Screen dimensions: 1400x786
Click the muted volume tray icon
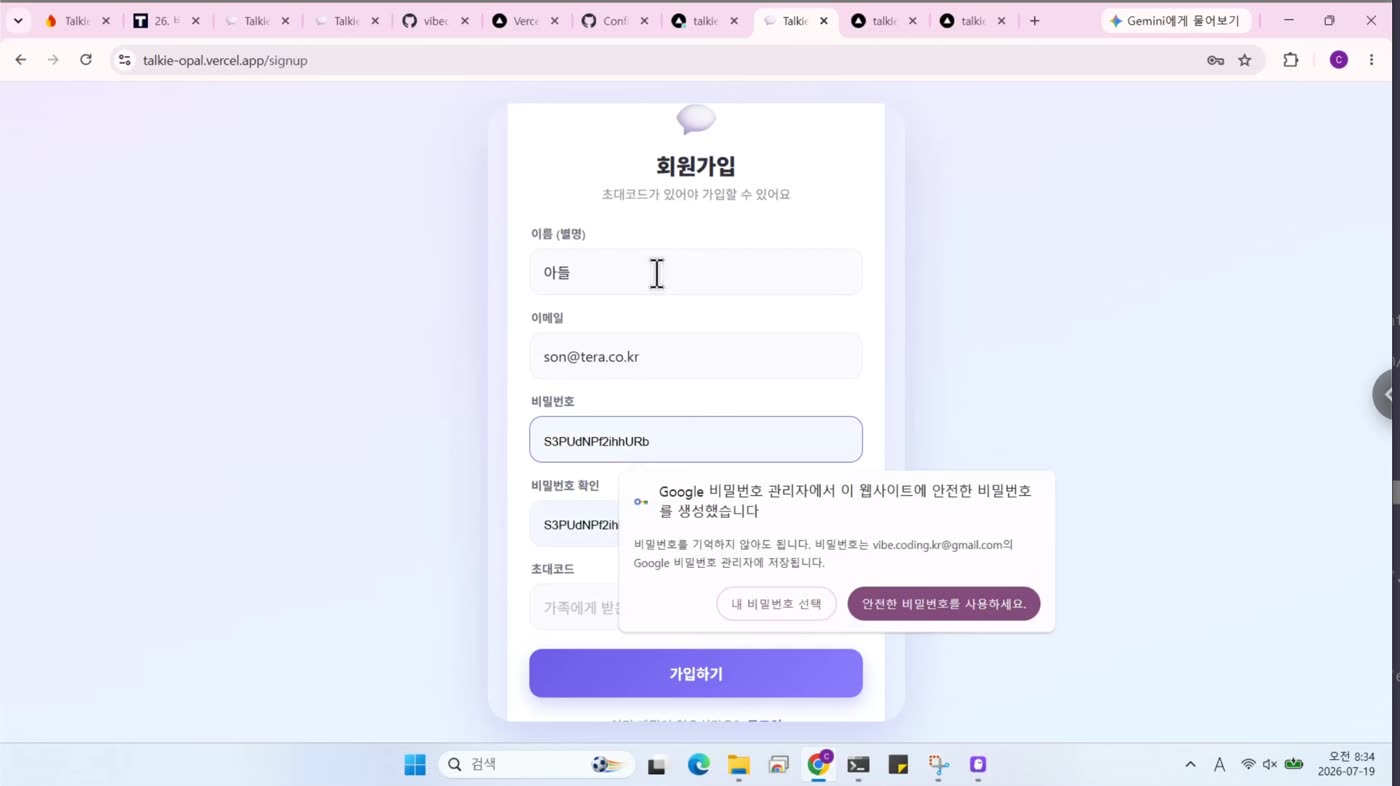[1270, 765]
